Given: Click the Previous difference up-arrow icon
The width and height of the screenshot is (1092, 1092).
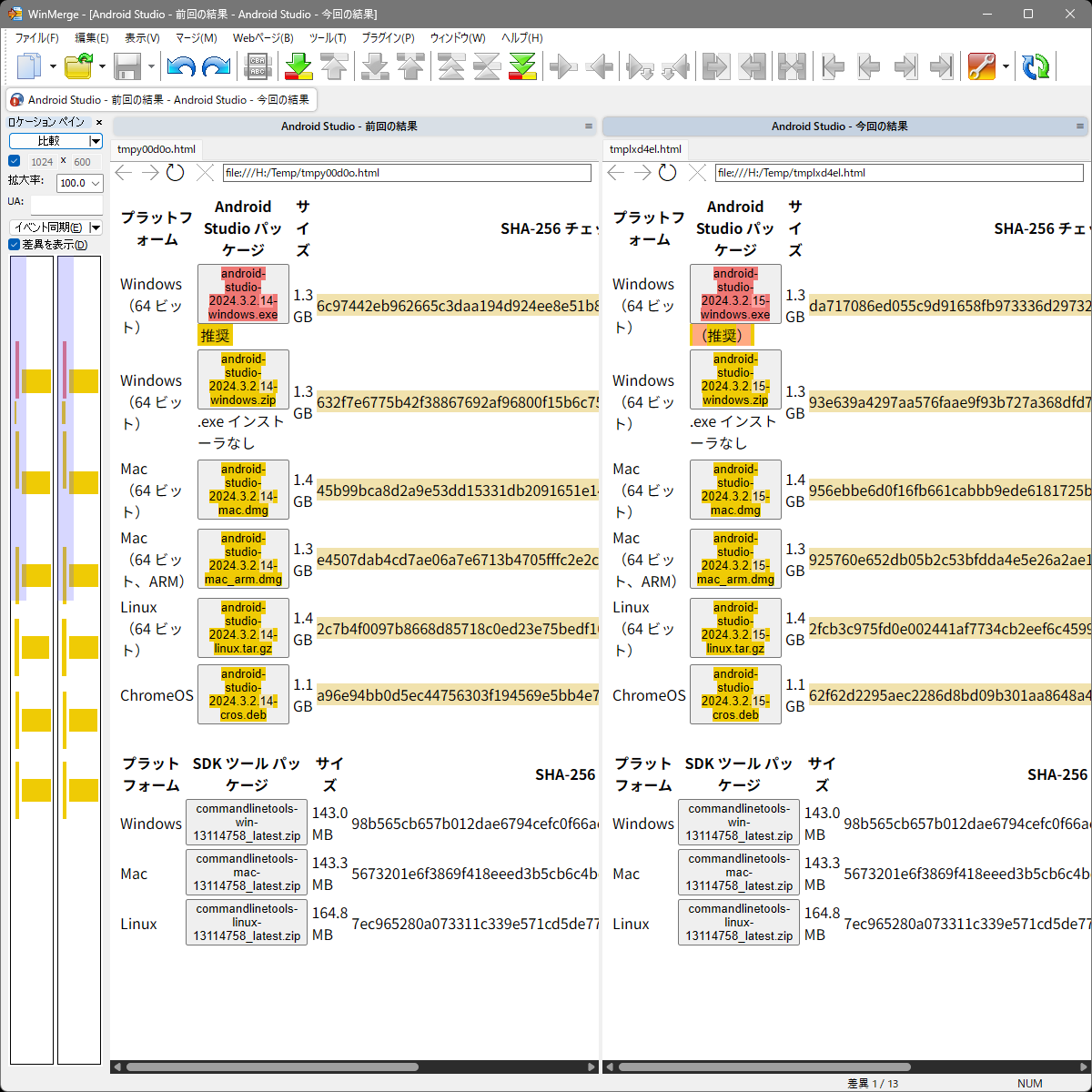Looking at the screenshot, I should (x=334, y=66).
